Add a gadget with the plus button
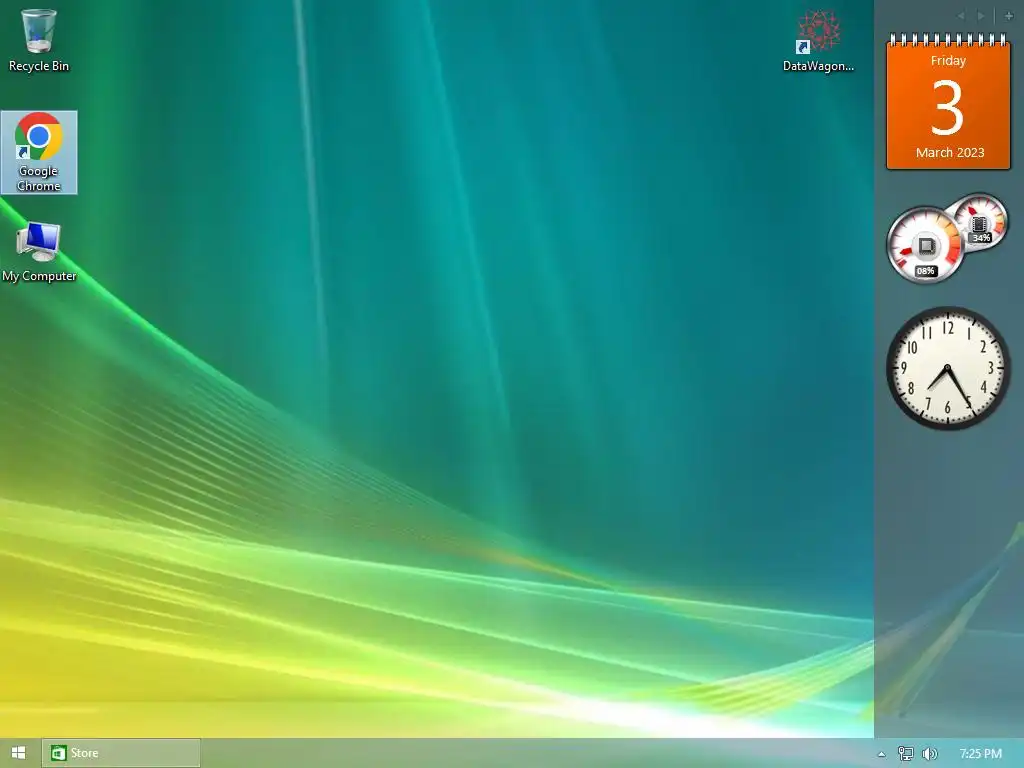The width and height of the screenshot is (1024, 768). point(1009,16)
